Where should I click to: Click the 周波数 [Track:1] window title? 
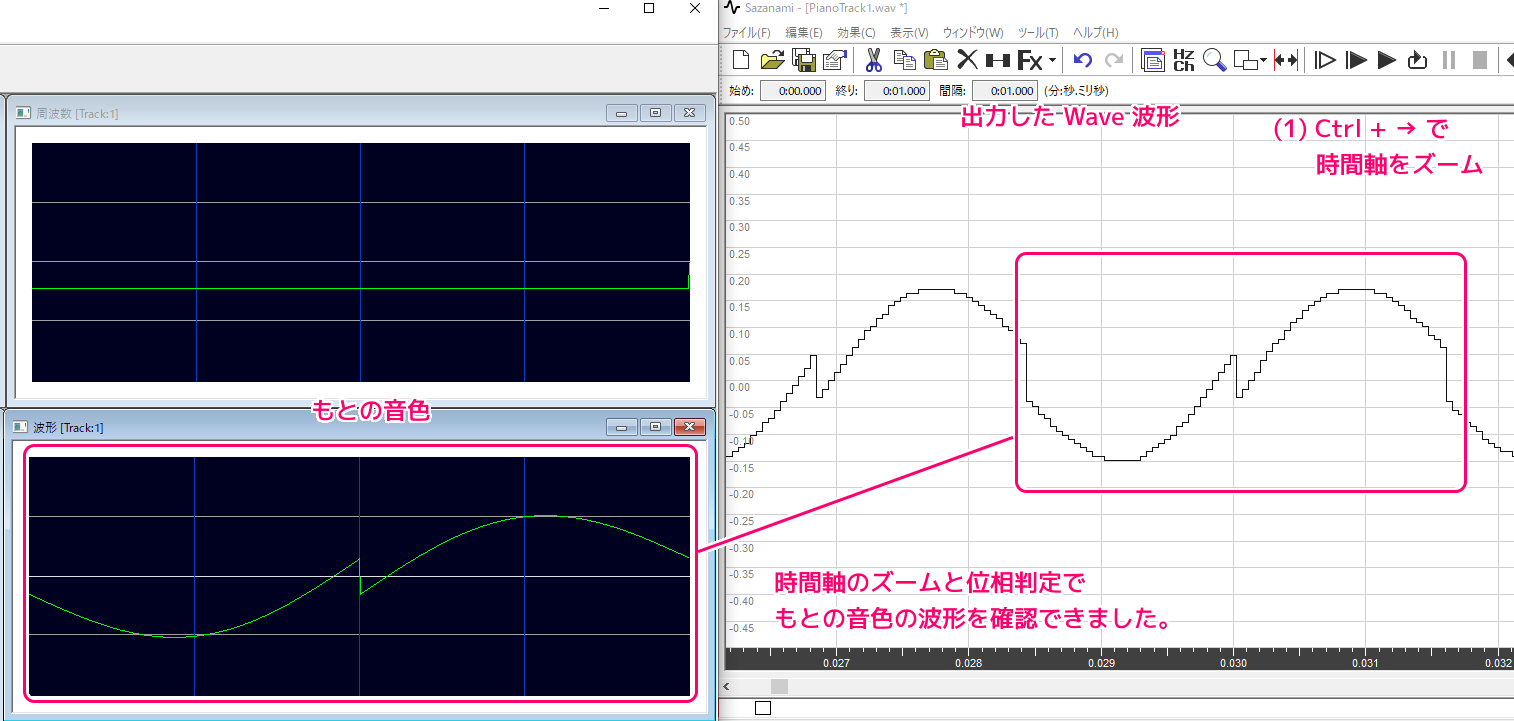pyautogui.click(x=77, y=113)
